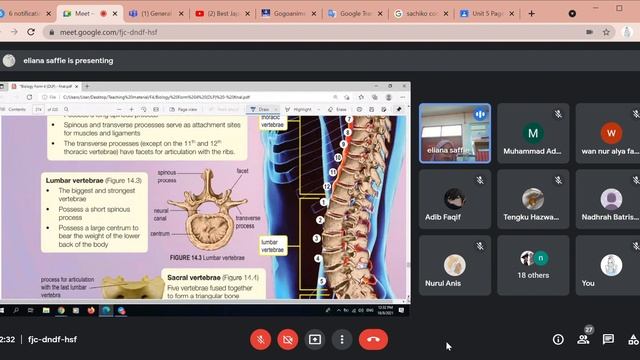Image resolution: width=640 pixels, height=360 pixels.
Task: Click the presenter avatar beside 'eliana saffie is presenting'
Action: [x=9, y=60]
